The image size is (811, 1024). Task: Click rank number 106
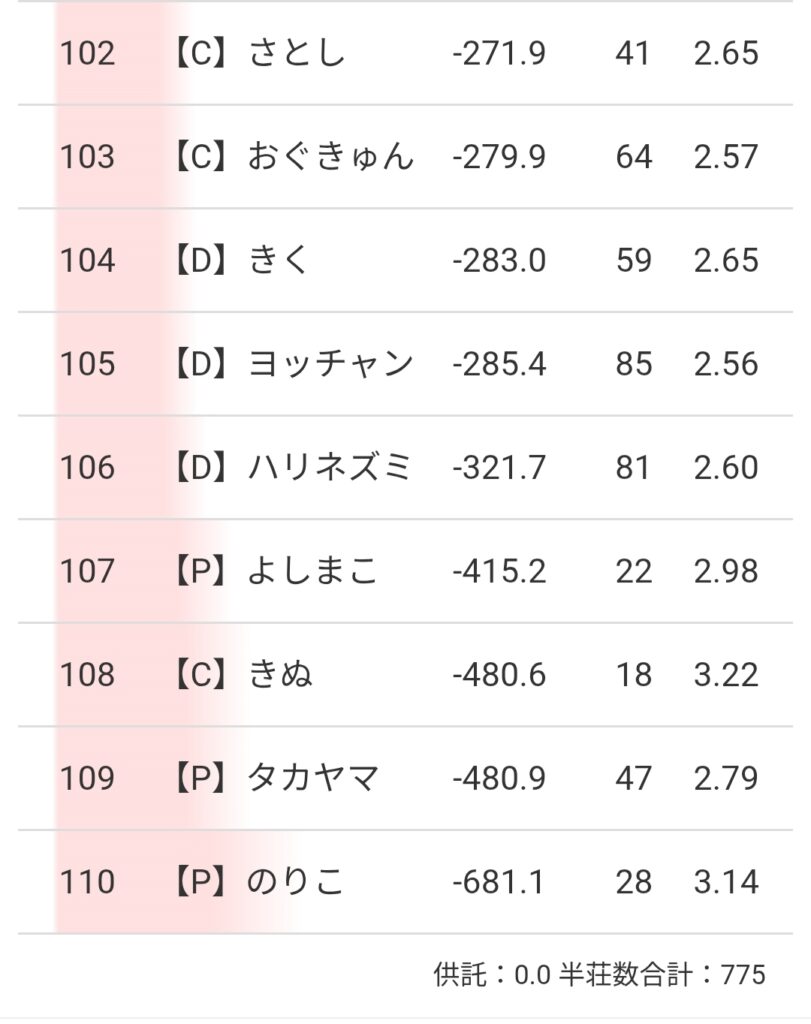tap(88, 467)
